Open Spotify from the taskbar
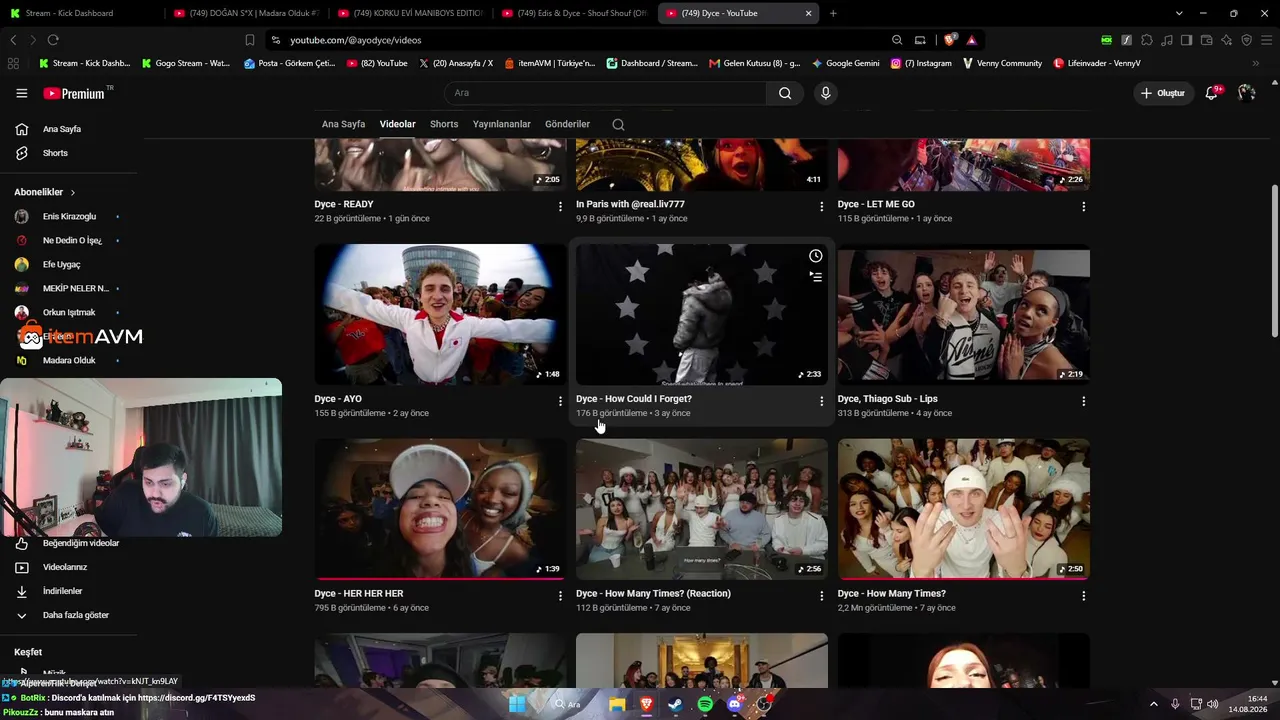Screen dimensions: 1280x720 (x=705, y=704)
